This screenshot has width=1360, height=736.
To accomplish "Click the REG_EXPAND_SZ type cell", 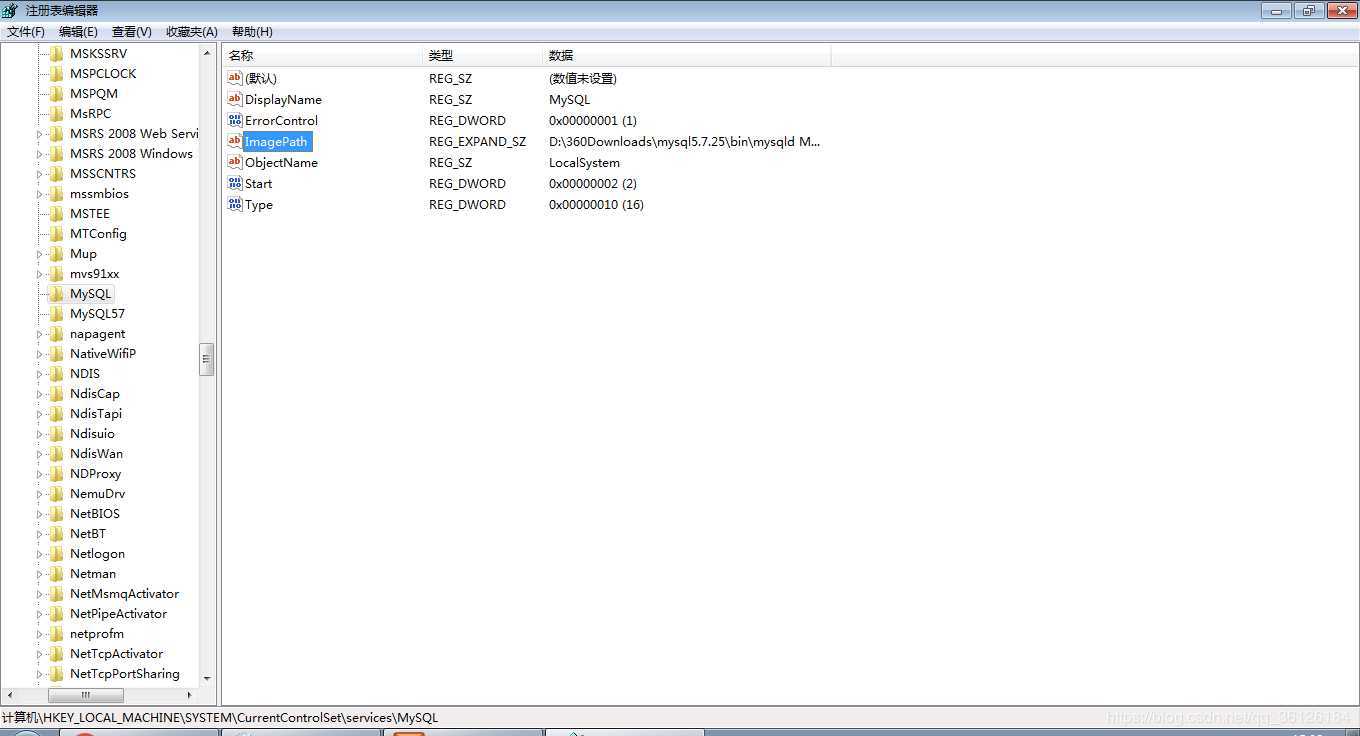I will point(477,141).
